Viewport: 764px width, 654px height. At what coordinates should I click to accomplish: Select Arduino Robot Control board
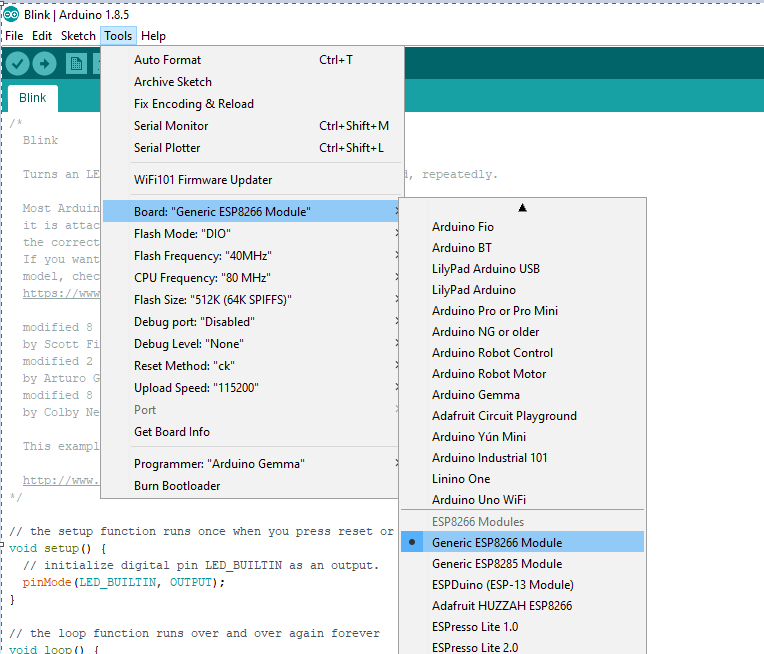(x=522, y=352)
